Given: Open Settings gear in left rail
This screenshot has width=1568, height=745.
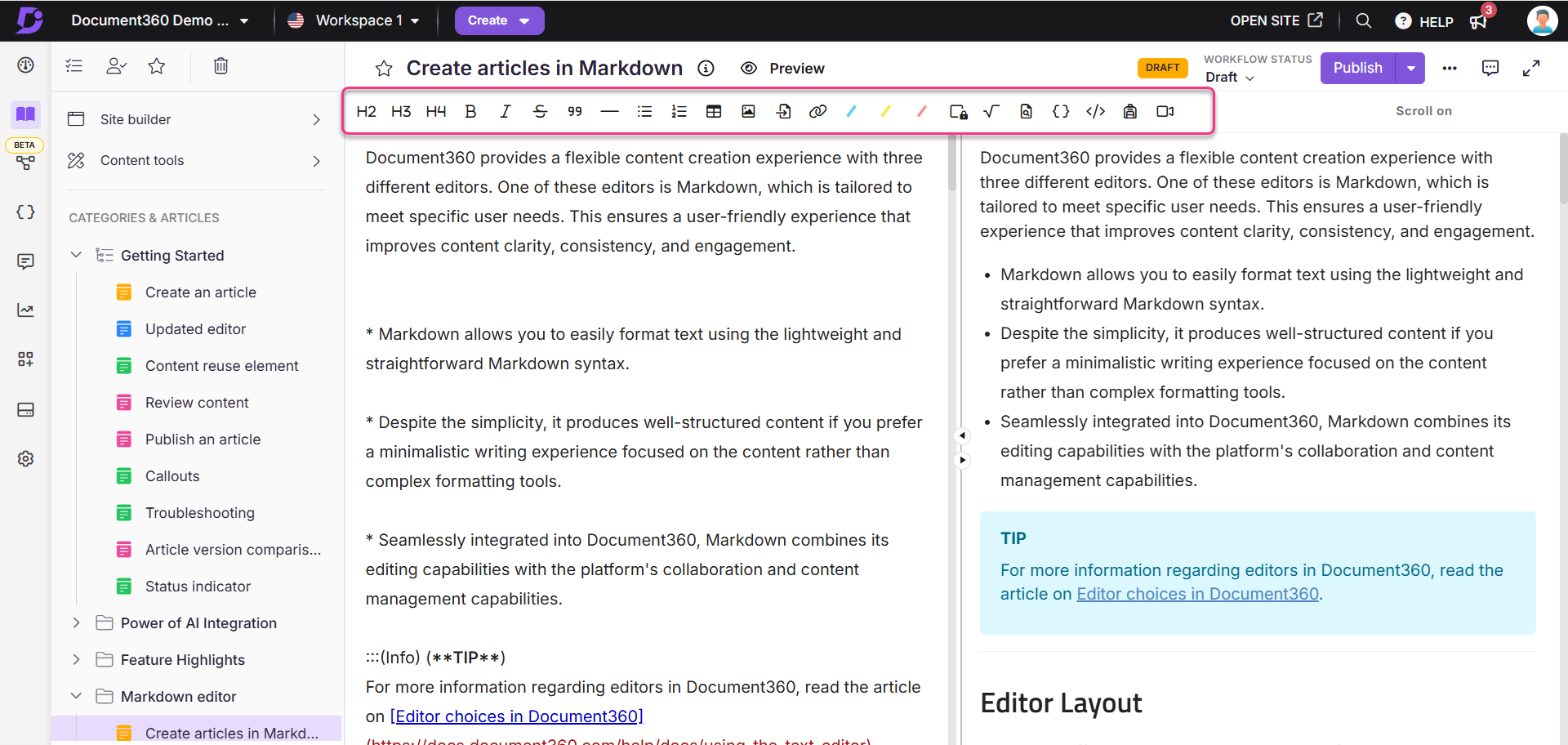Looking at the screenshot, I should pos(25,458).
